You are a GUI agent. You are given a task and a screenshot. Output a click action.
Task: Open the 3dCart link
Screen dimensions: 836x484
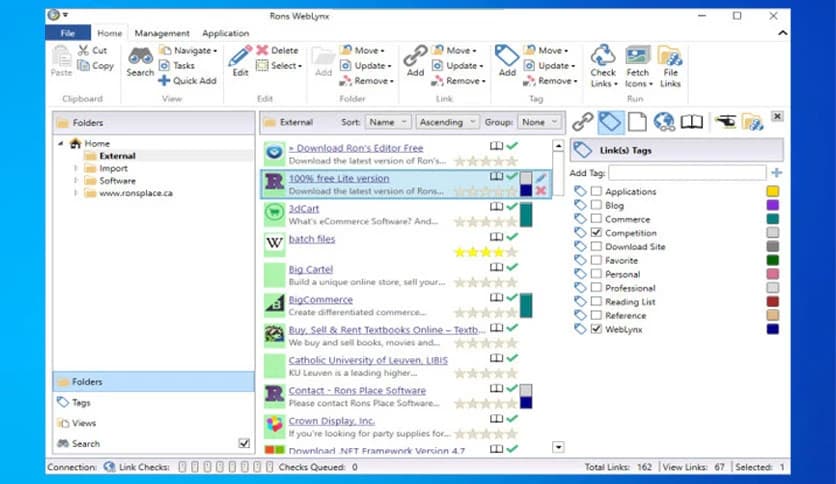303,208
